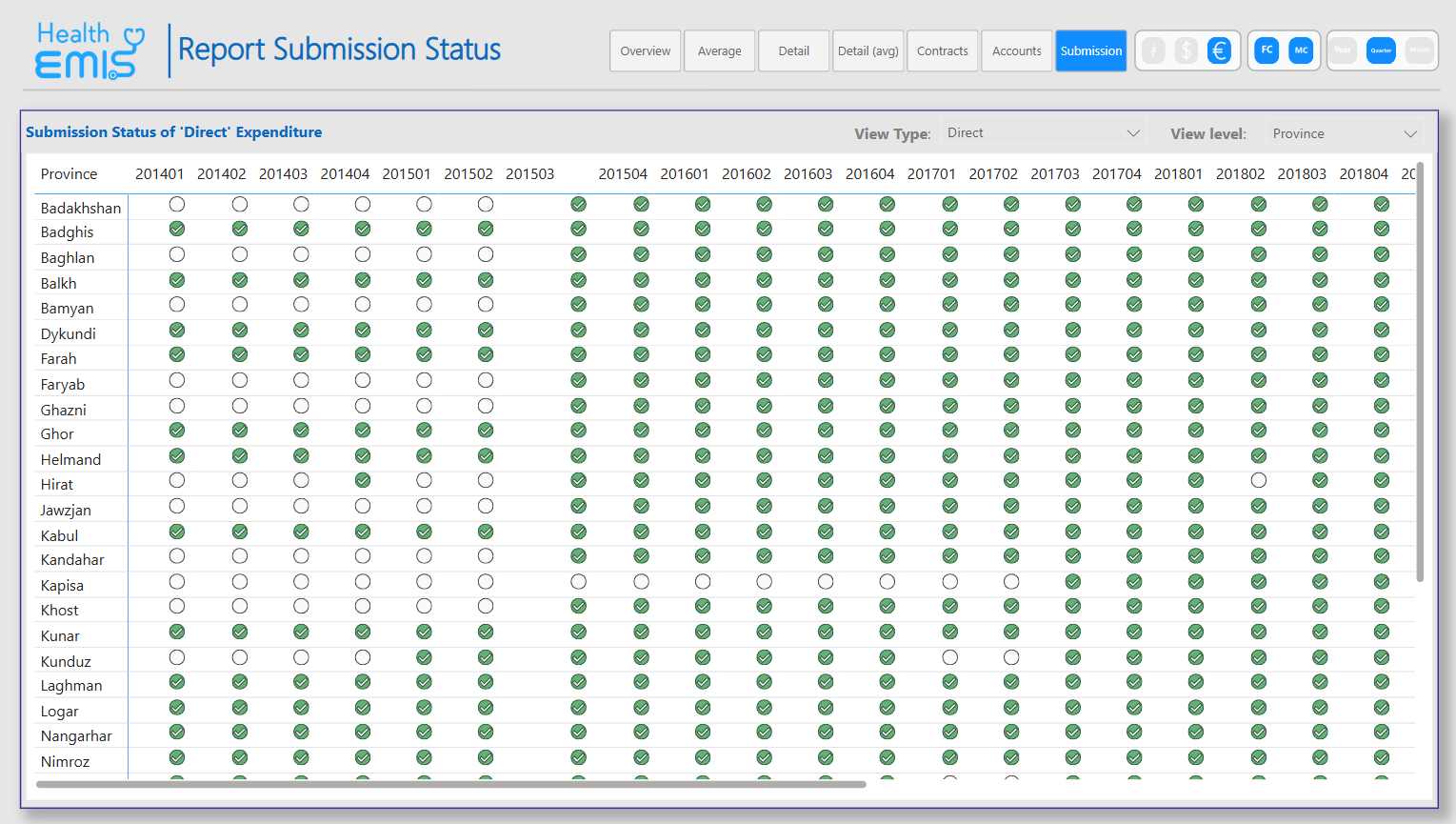This screenshot has height=824, width=1456.
Task: Switch time period to Year
Action: click(x=1343, y=50)
